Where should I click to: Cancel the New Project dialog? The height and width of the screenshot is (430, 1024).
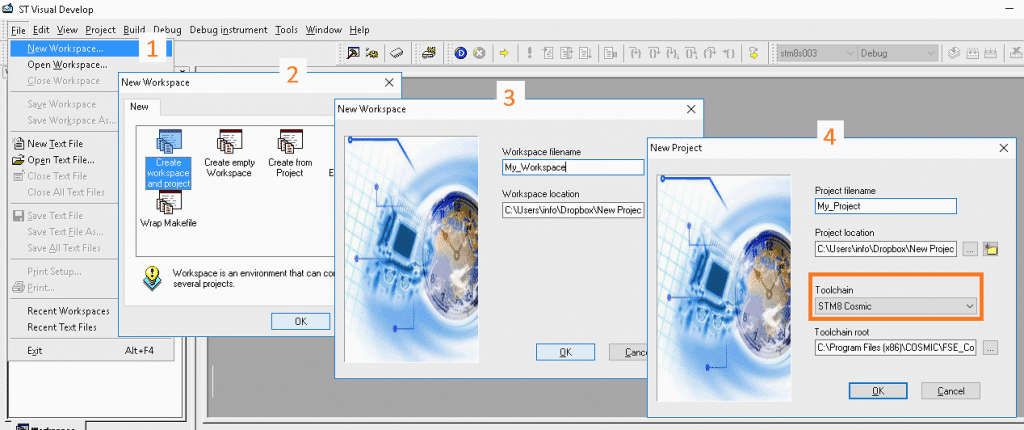[x=950, y=390]
